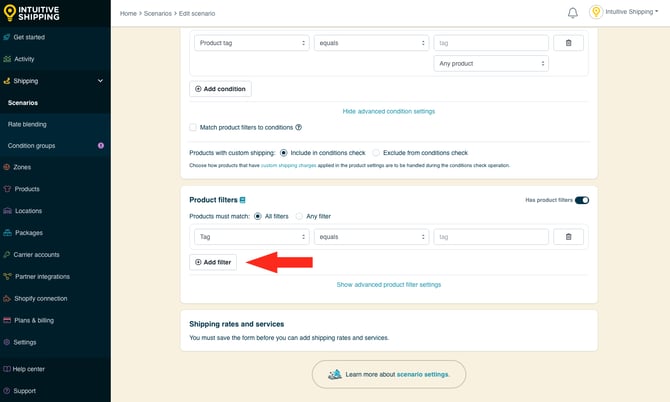Click the Intuitive Shipping logo
The width and height of the screenshot is (670, 402).
(37, 13)
